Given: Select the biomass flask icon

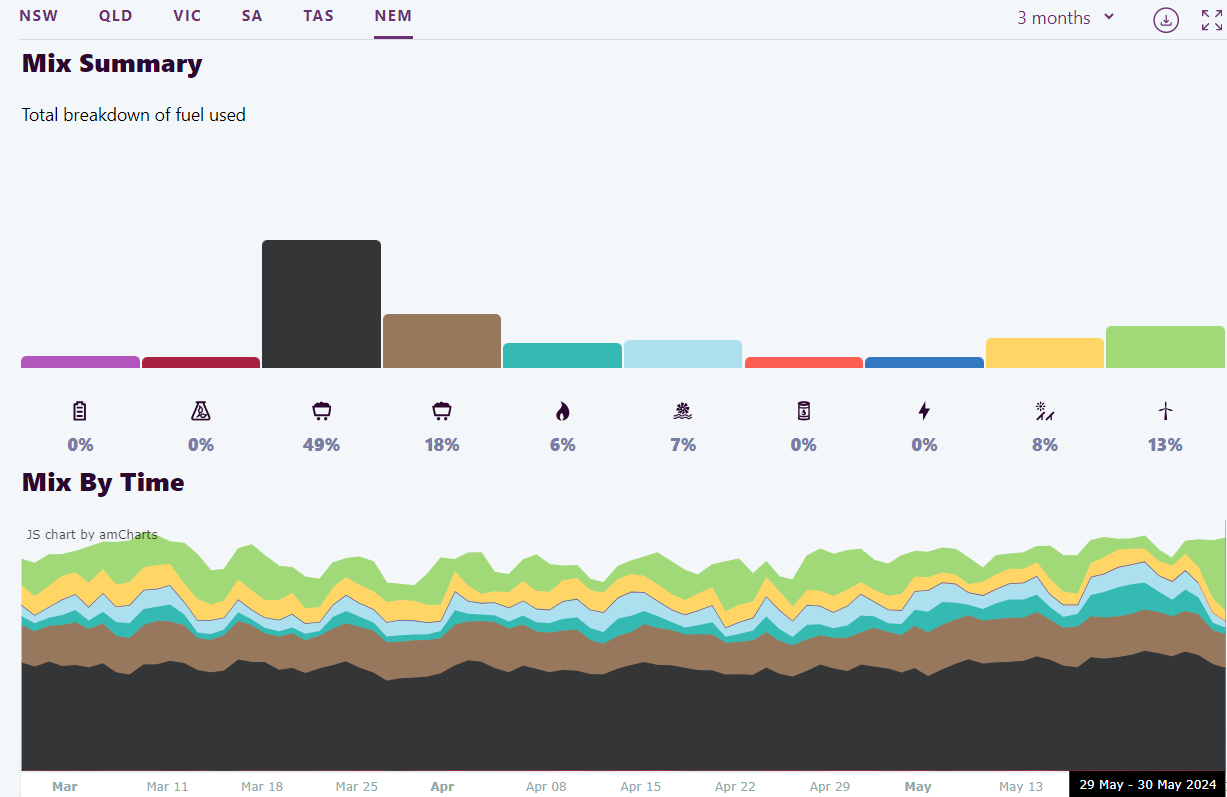Looking at the screenshot, I should [201, 411].
